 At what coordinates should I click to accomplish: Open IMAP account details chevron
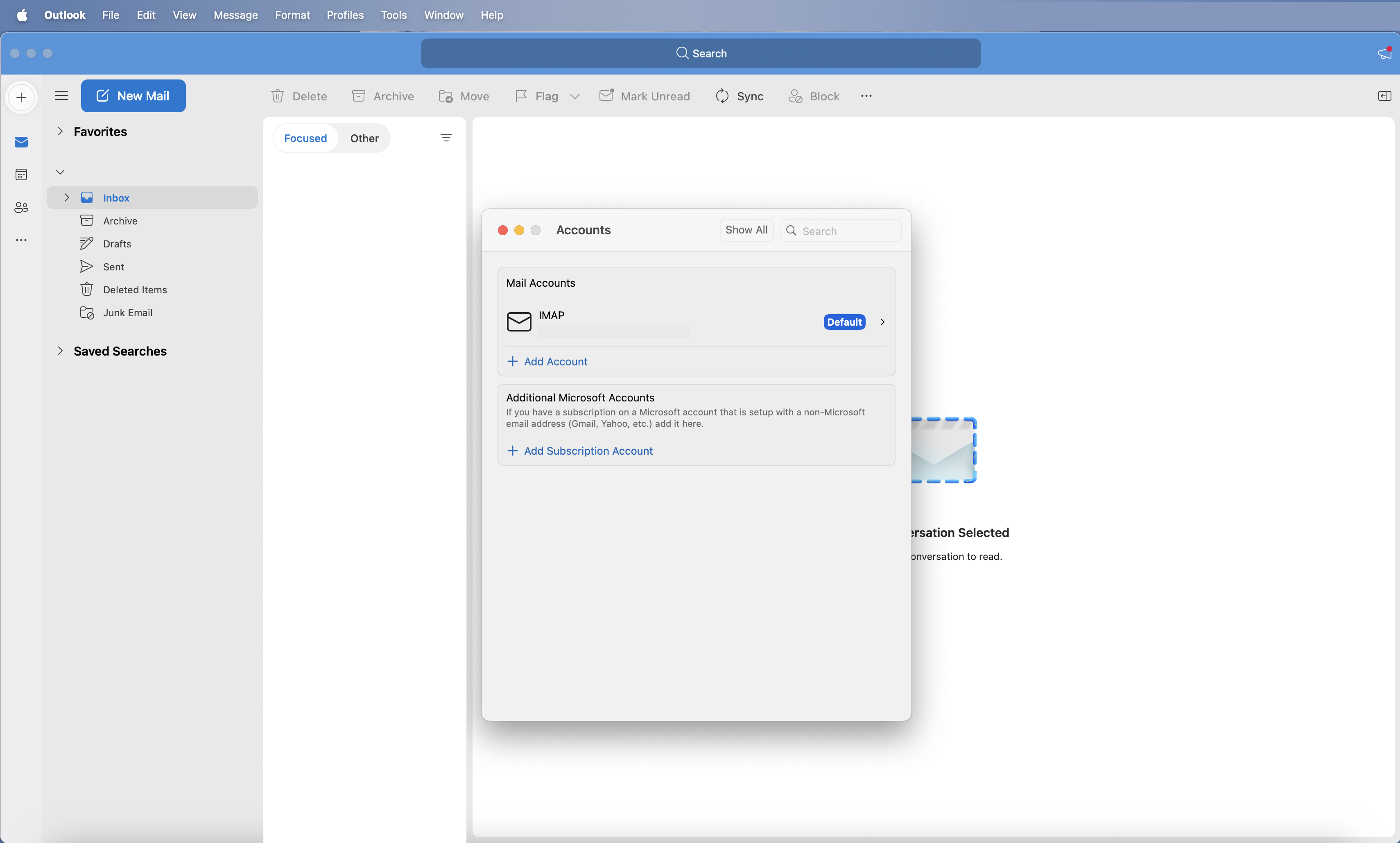882,322
